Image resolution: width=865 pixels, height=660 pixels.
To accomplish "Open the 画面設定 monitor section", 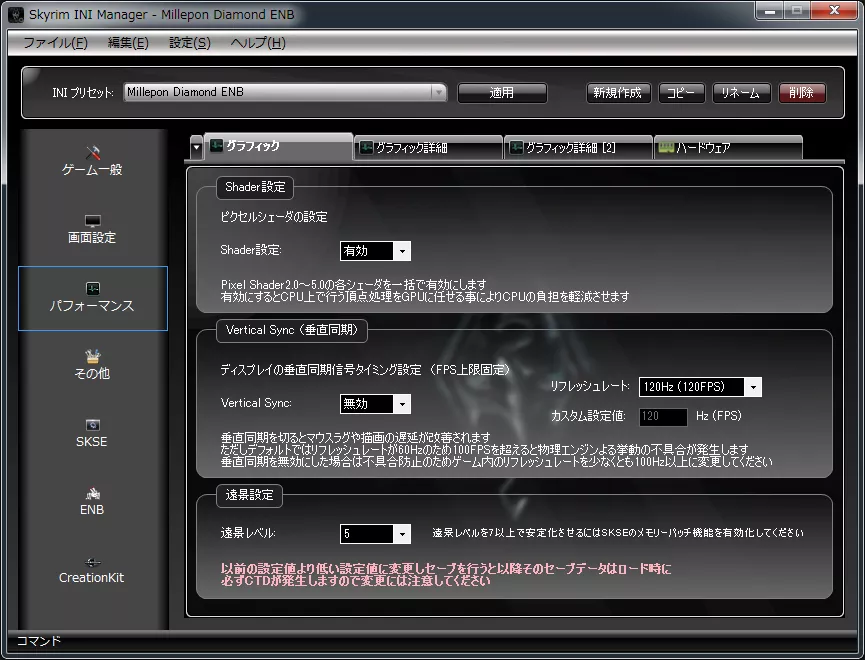I will point(92,230).
